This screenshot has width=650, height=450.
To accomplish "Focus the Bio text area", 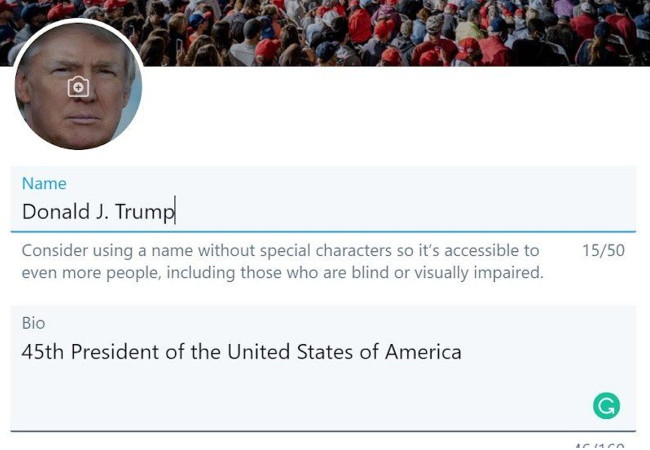I will click(x=323, y=368).
